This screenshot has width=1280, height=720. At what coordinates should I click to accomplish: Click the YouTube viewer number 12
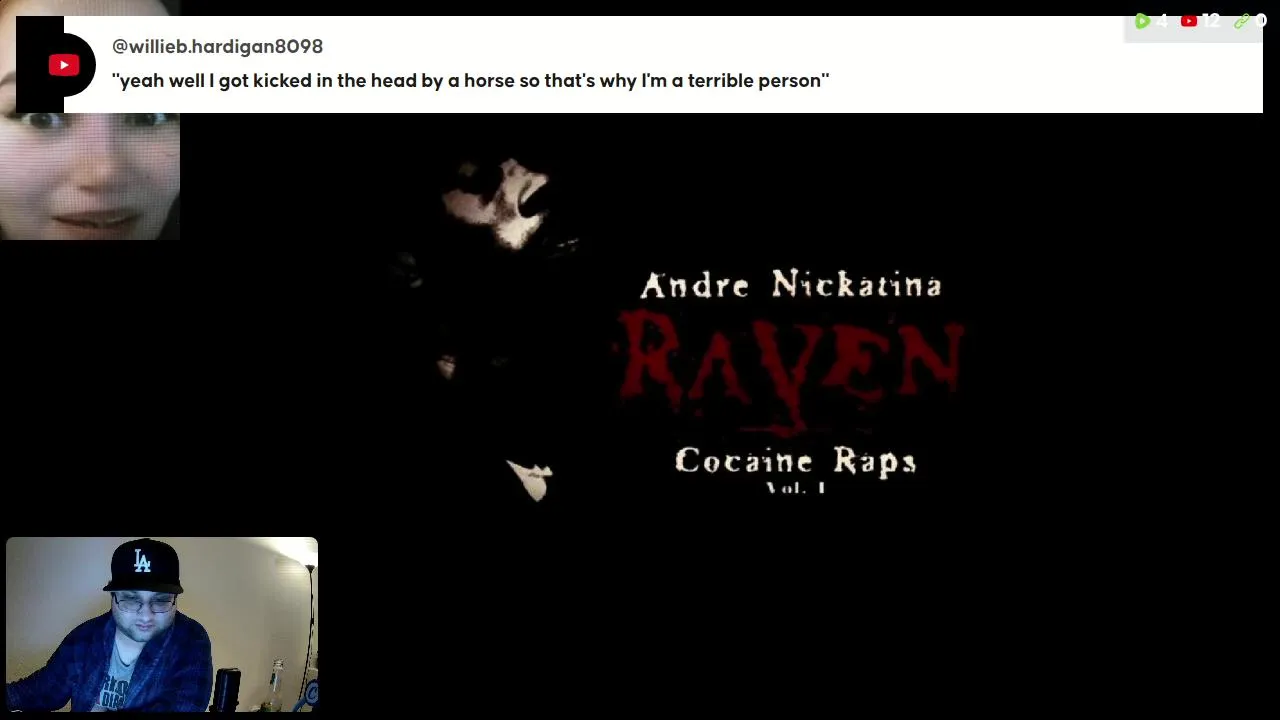(1210, 21)
